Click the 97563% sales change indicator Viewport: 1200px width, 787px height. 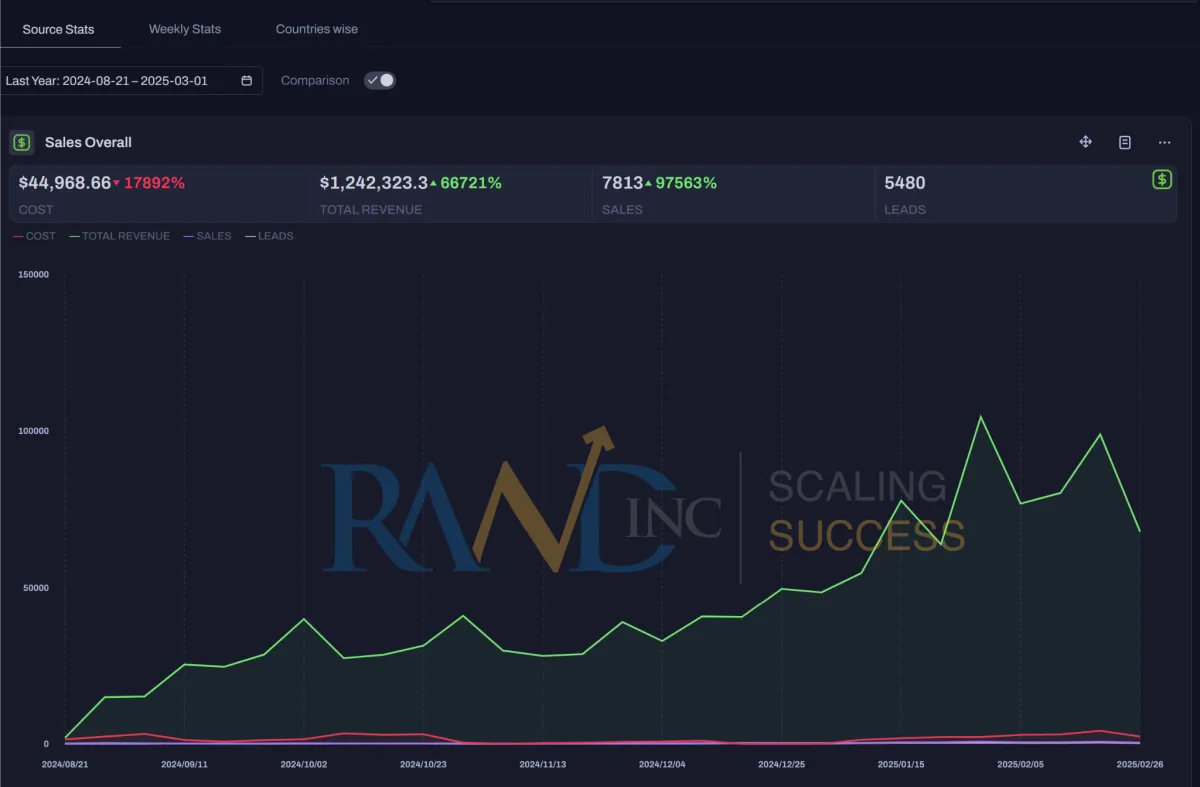coord(681,183)
